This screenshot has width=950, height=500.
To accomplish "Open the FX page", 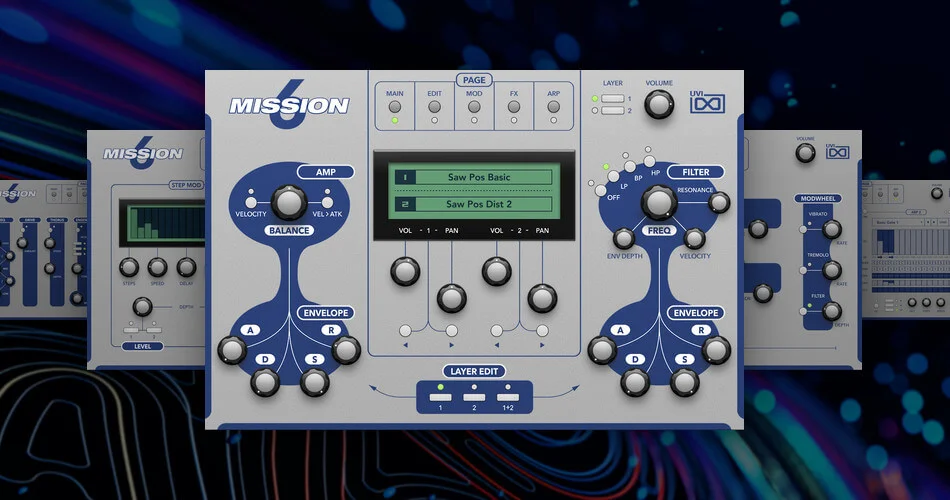I will pos(514,107).
